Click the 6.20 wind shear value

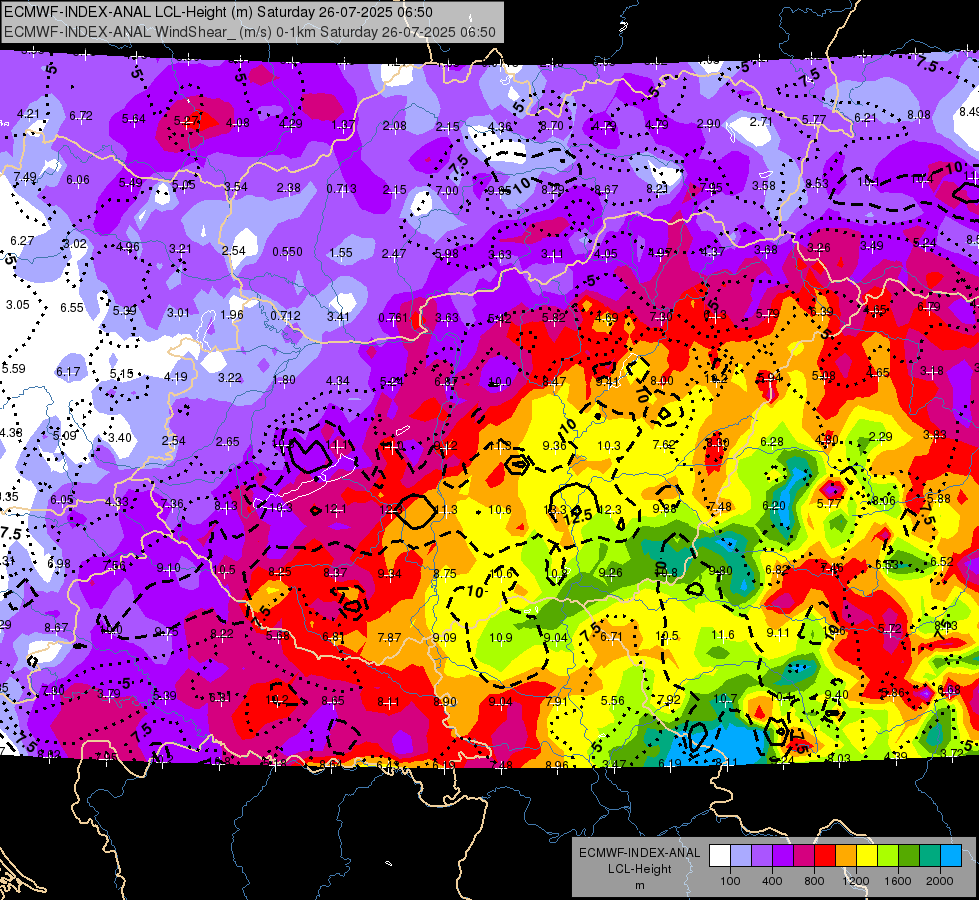point(774,506)
